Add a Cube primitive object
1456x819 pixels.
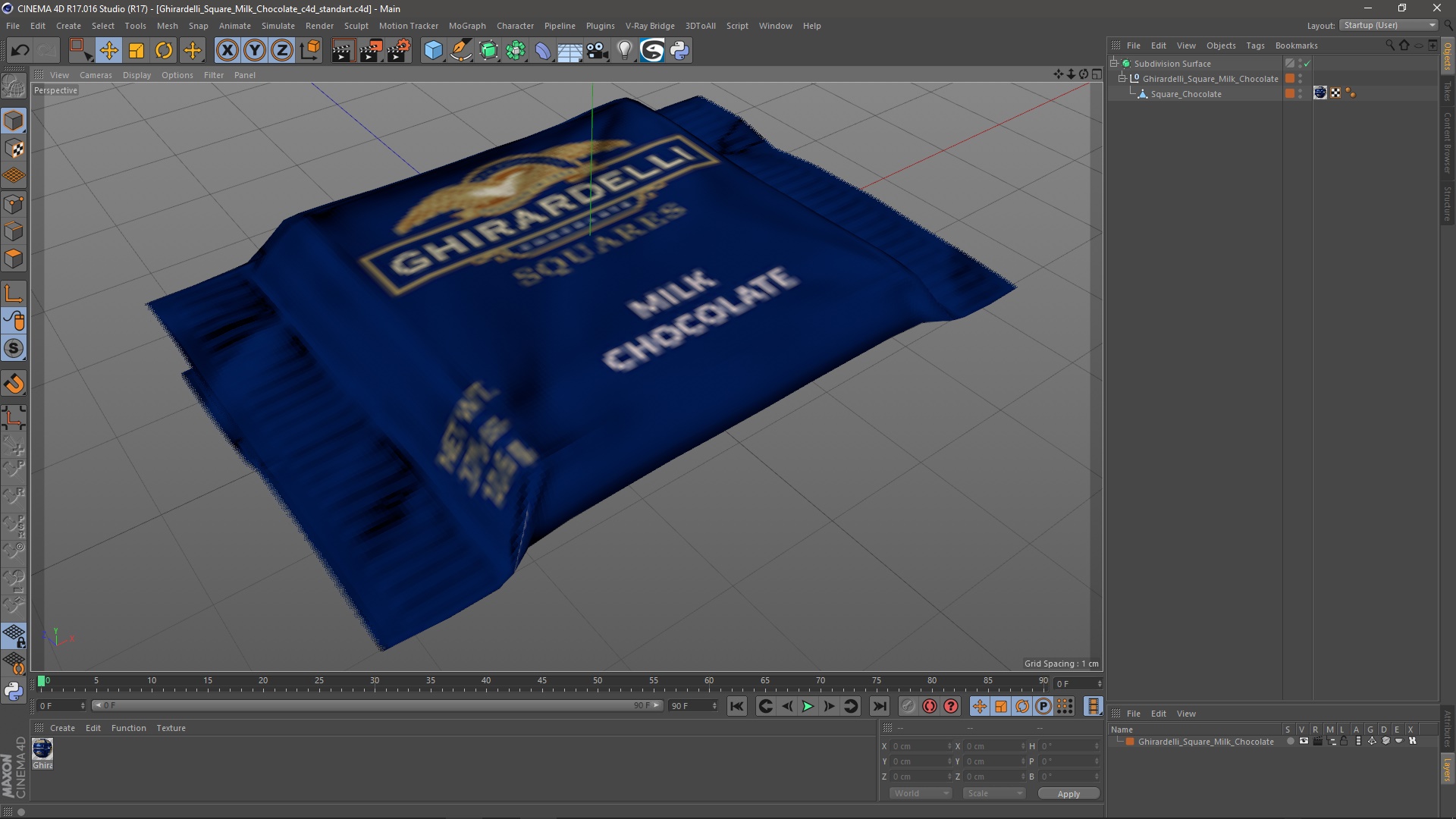pos(433,51)
